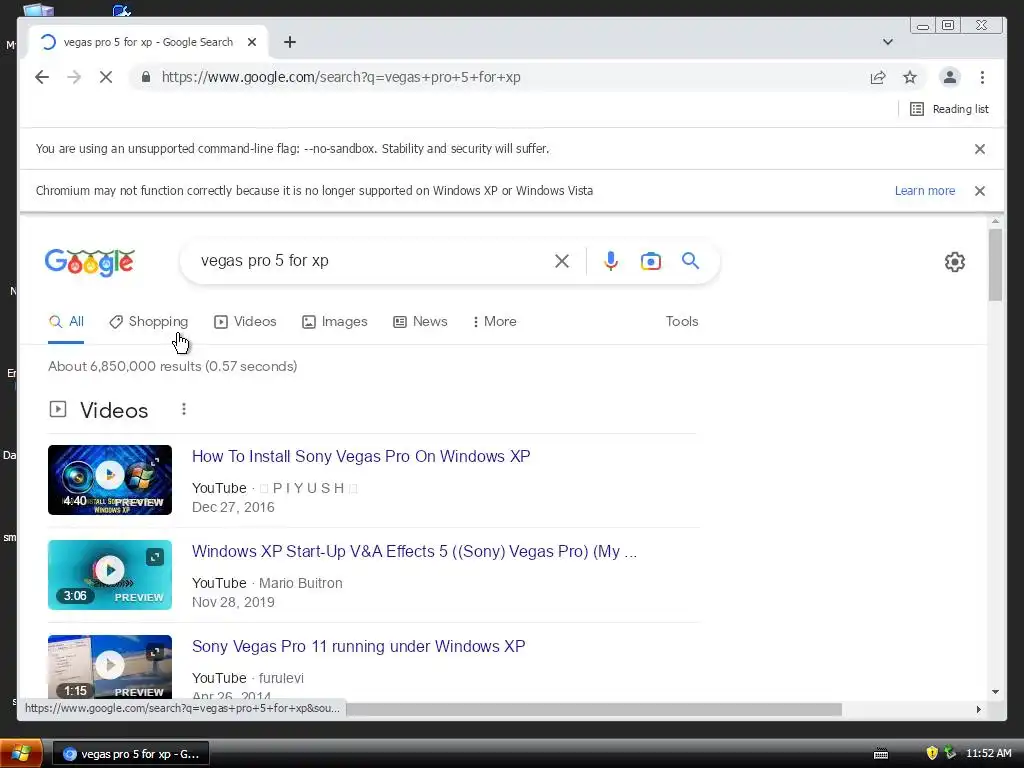This screenshot has height=768, width=1024.
Task: Click the padlock site info icon
Action: pyautogui.click(x=146, y=77)
